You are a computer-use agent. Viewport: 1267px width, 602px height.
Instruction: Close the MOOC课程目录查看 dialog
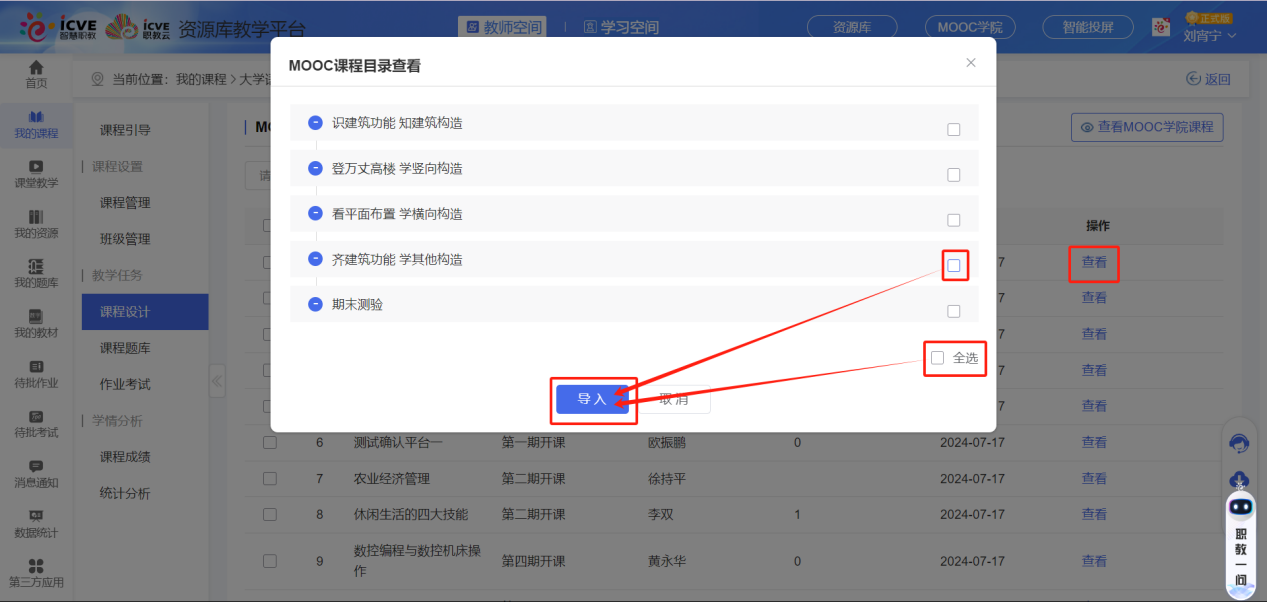click(970, 62)
